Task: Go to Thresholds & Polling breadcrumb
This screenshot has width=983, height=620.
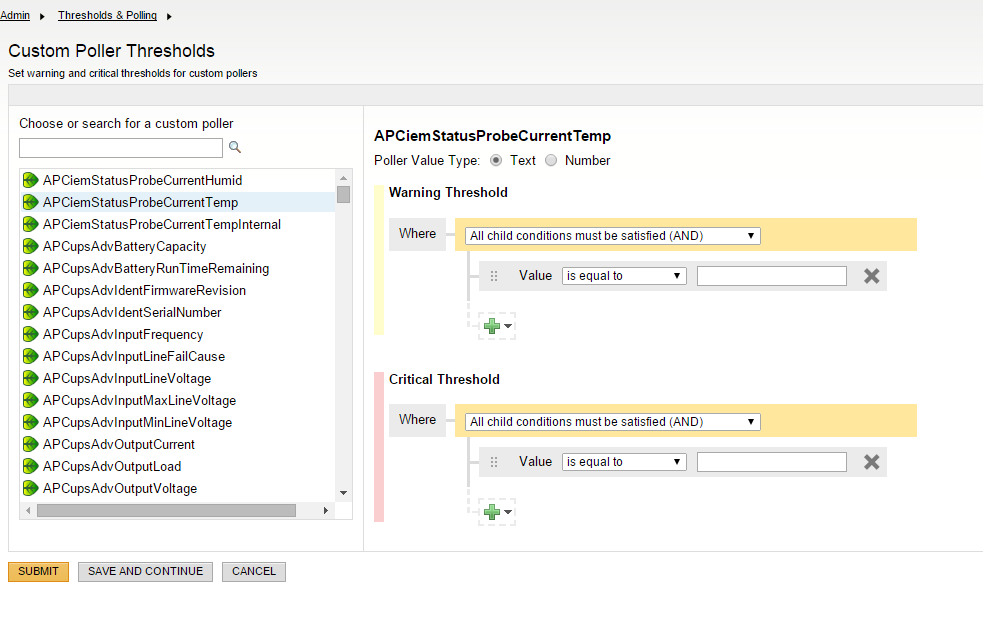Action: point(105,16)
